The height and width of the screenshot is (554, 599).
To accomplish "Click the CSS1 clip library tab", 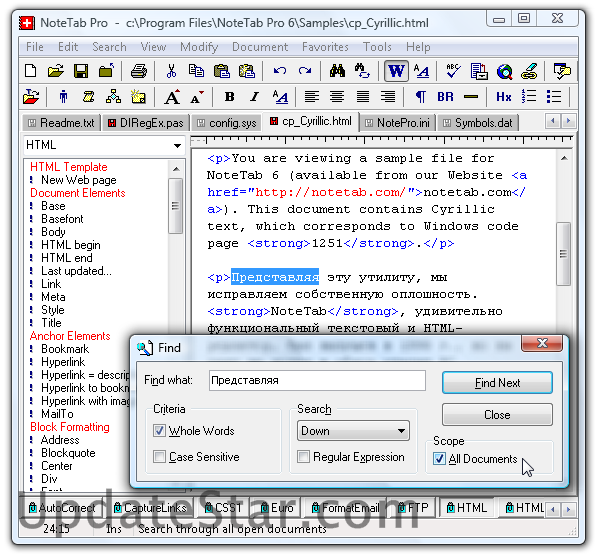I will tap(224, 508).
